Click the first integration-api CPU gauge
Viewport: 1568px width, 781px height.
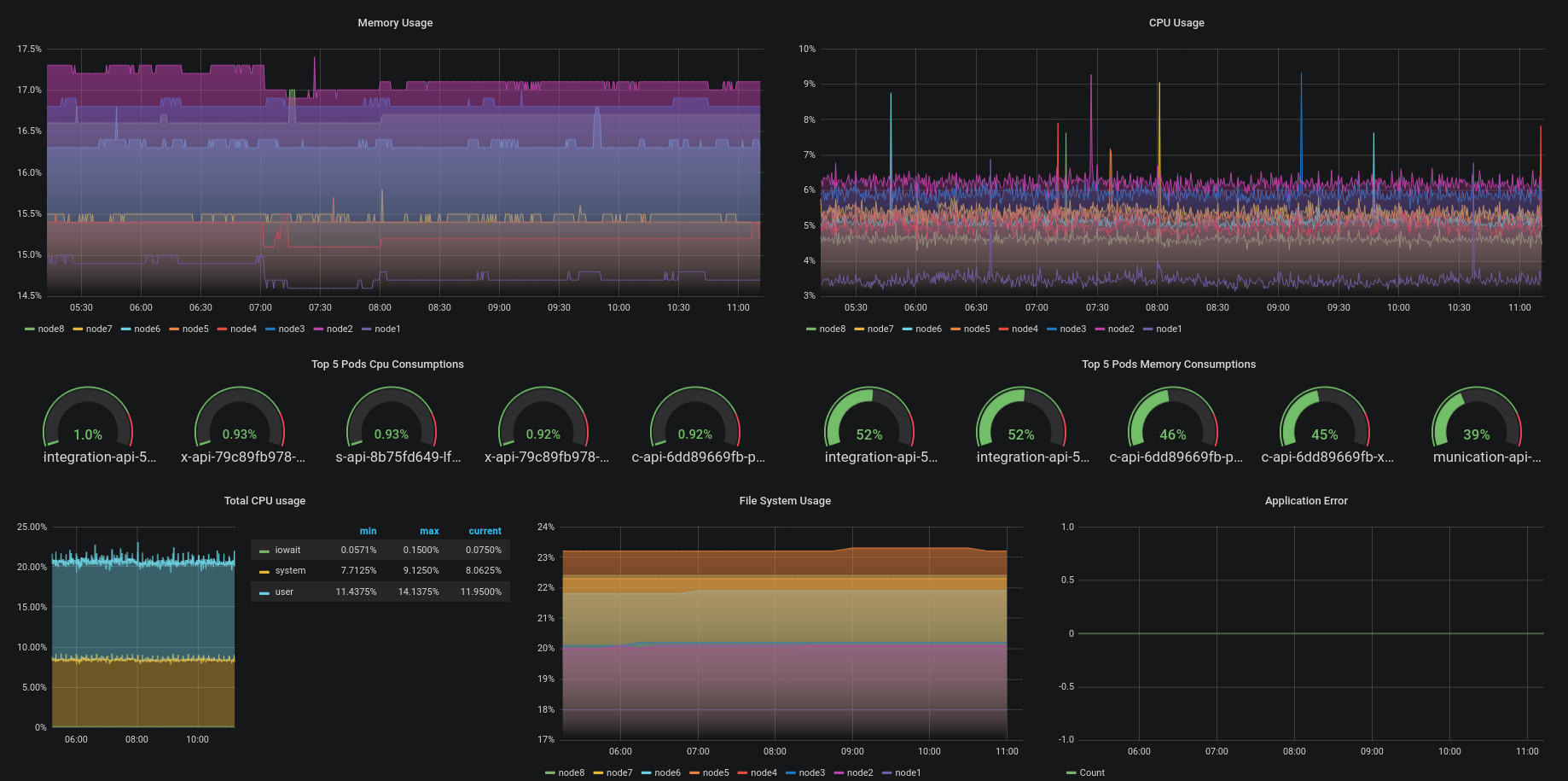[88, 424]
